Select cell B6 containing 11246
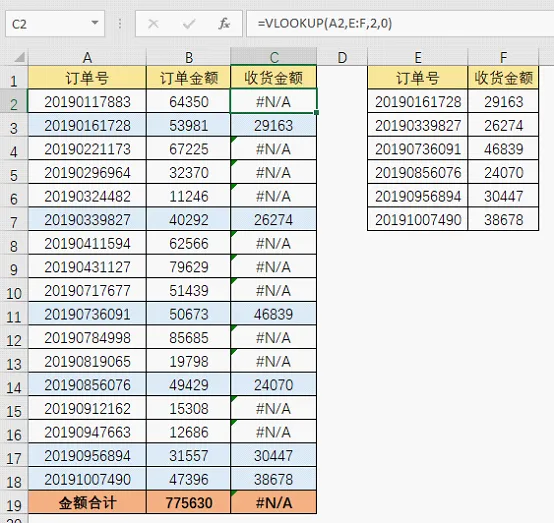Screen dimensions: 554x523 click(x=189, y=196)
